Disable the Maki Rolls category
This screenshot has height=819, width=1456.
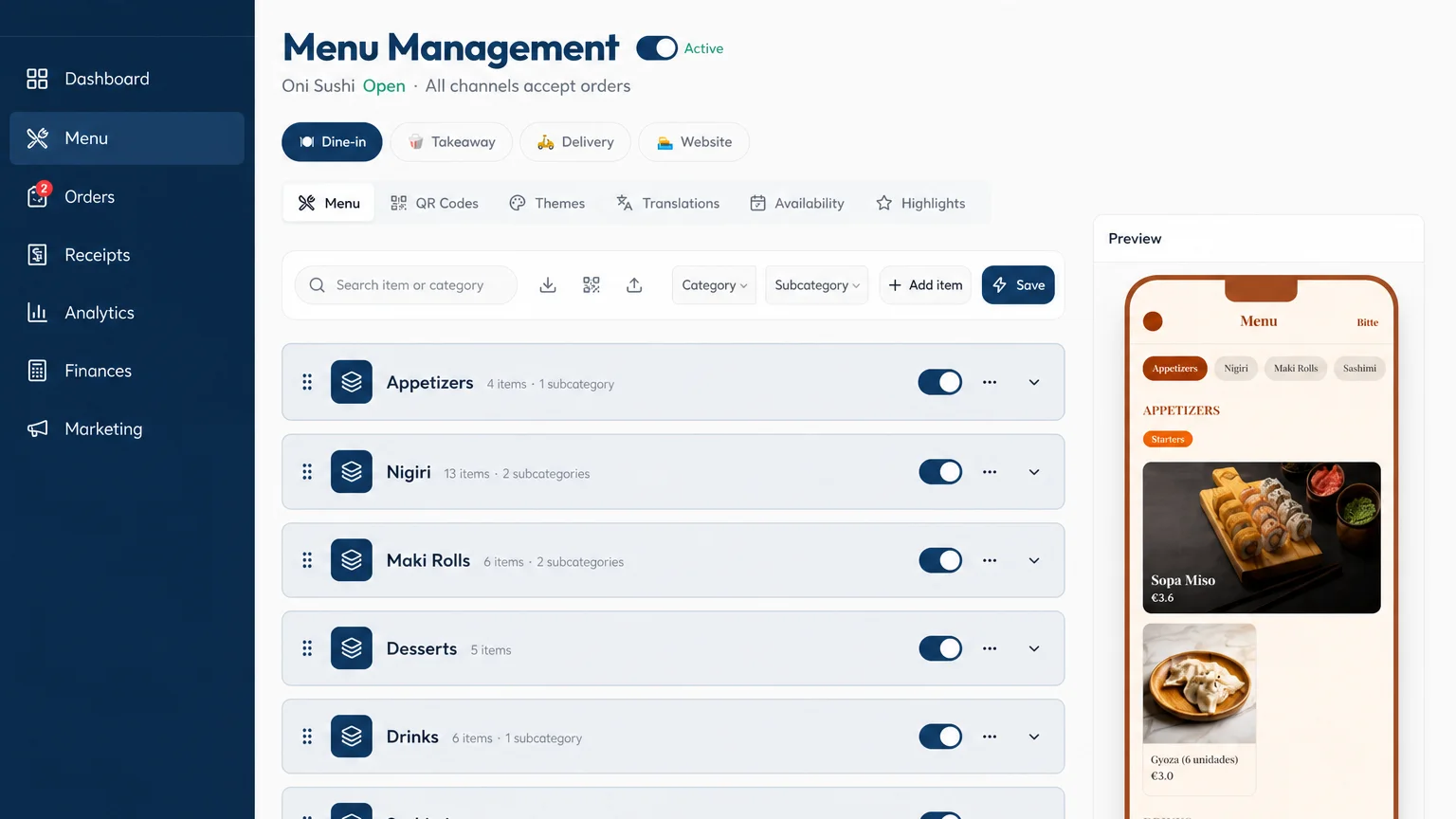[x=940, y=560]
